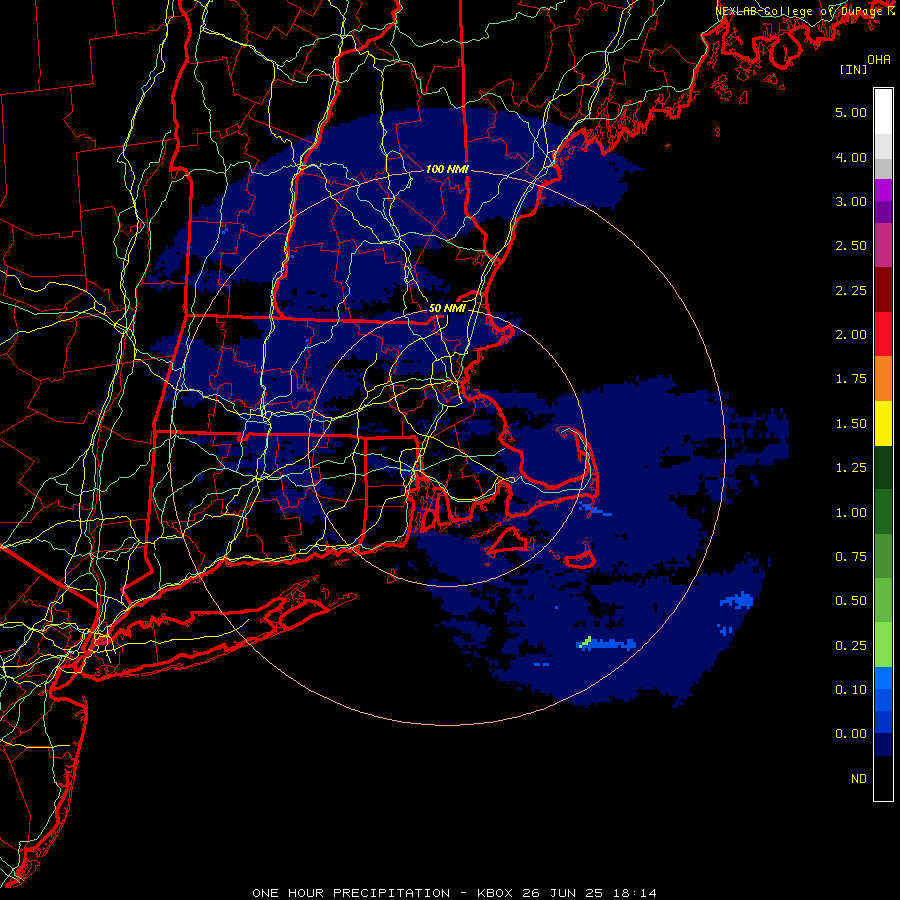
Task: Click the OHA product label
Action: coord(879,60)
